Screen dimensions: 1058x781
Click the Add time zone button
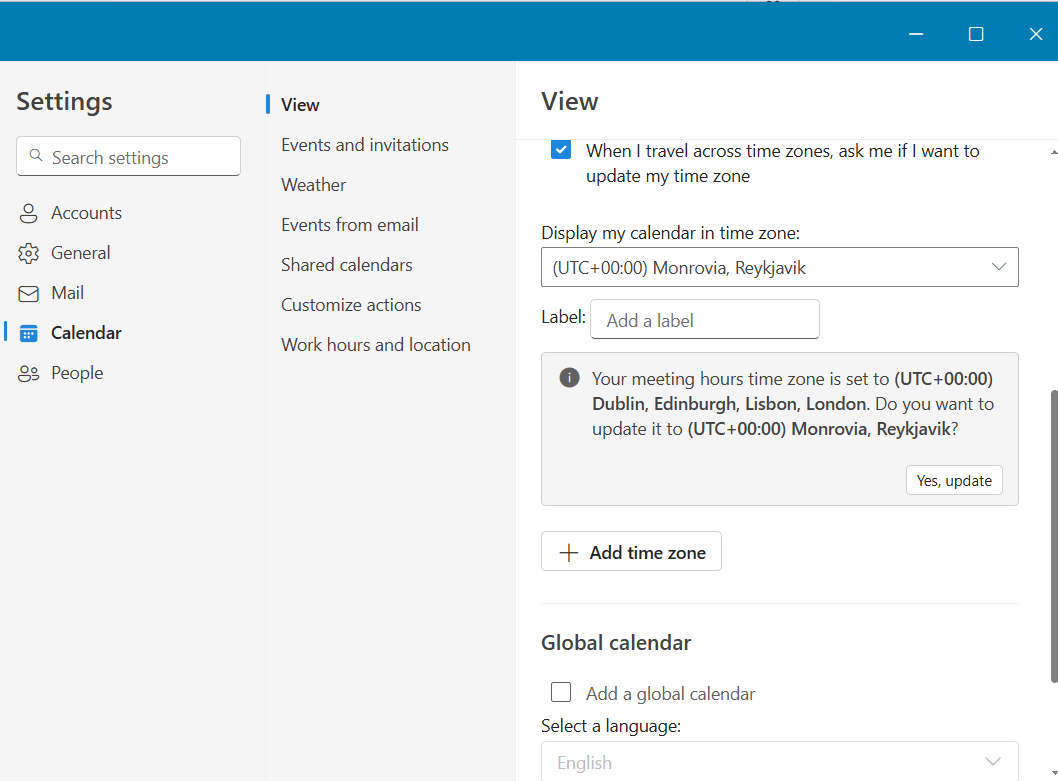[631, 552]
